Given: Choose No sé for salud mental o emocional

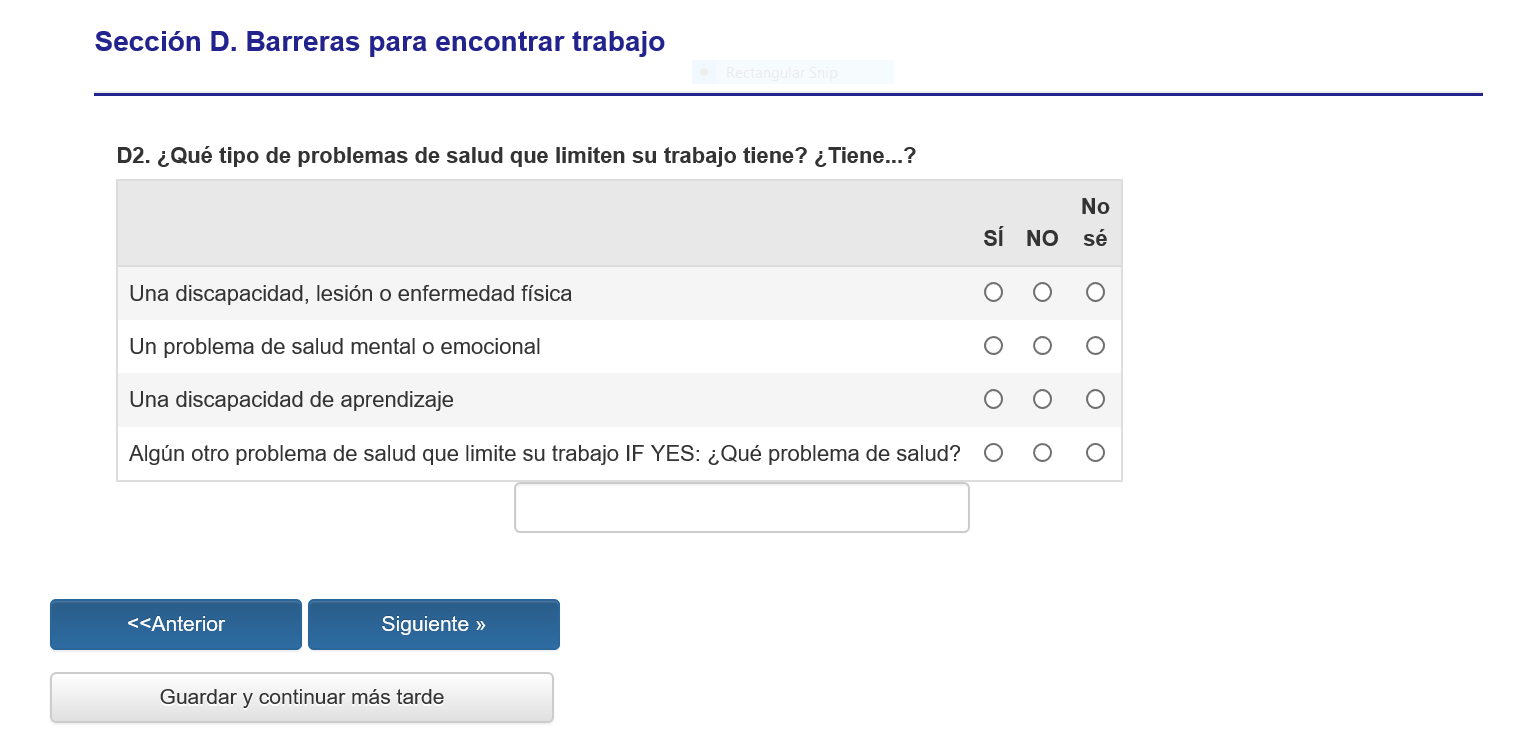Looking at the screenshot, I should click(x=1095, y=346).
